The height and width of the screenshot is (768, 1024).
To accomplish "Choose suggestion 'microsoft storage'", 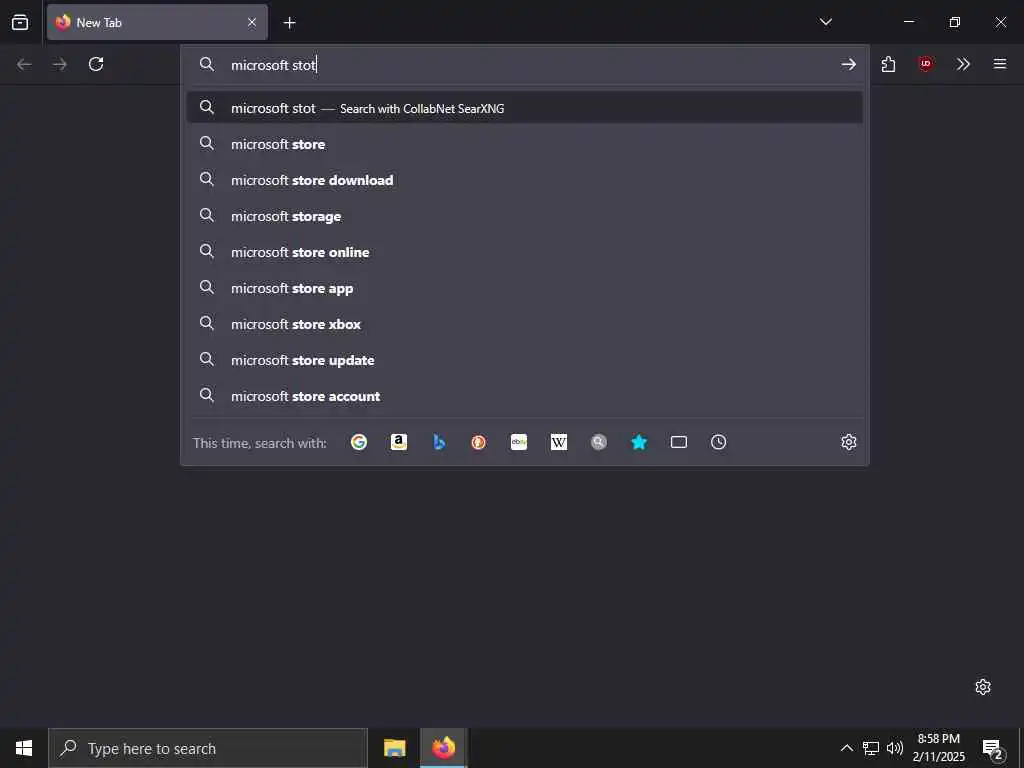I will pyautogui.click(x=524, y=216).
